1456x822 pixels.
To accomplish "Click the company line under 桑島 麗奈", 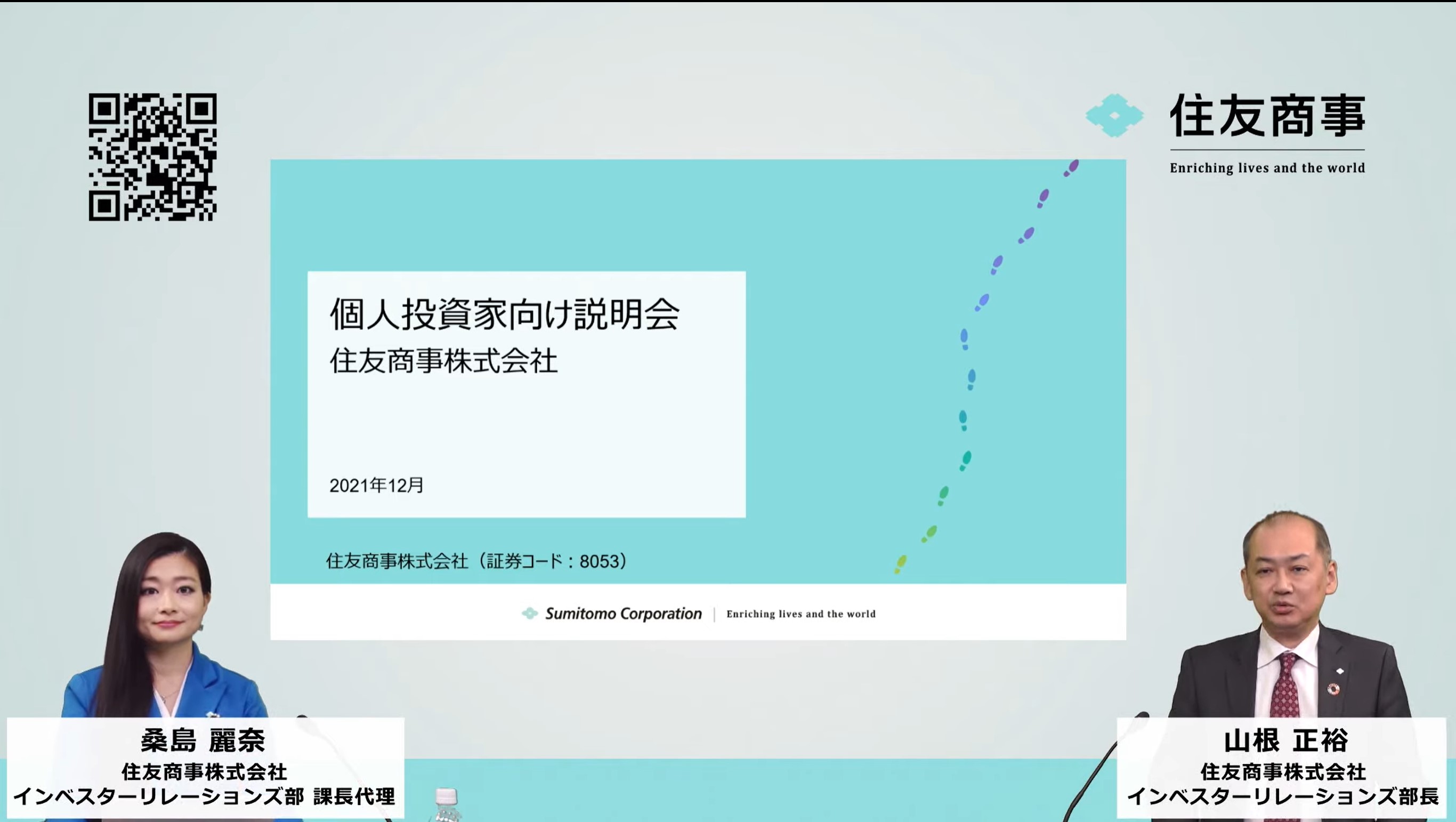I will (204, 771).
